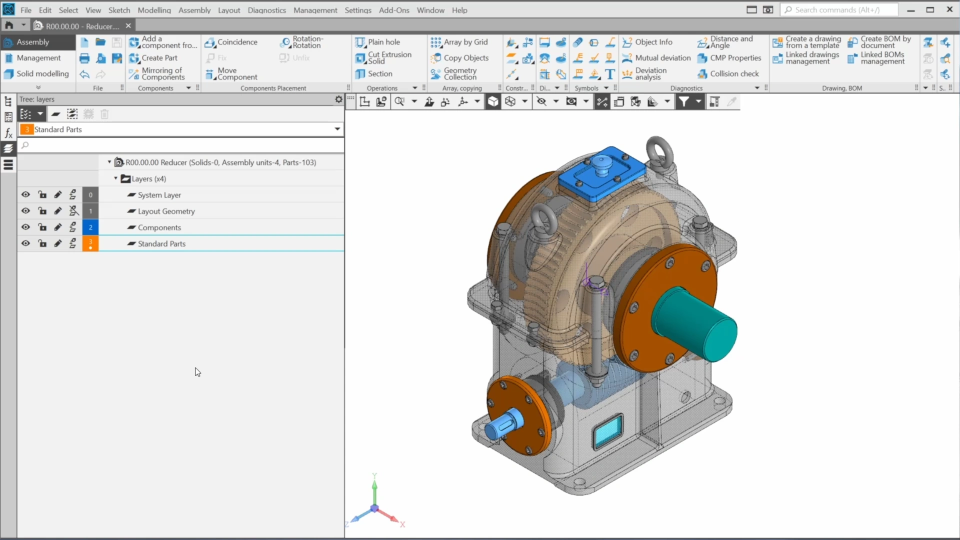Click the Section operation icon

pos(373,74)
